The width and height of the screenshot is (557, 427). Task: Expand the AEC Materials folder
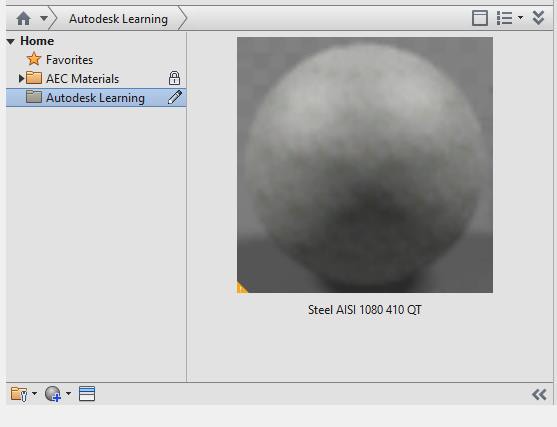pos(21,78)
